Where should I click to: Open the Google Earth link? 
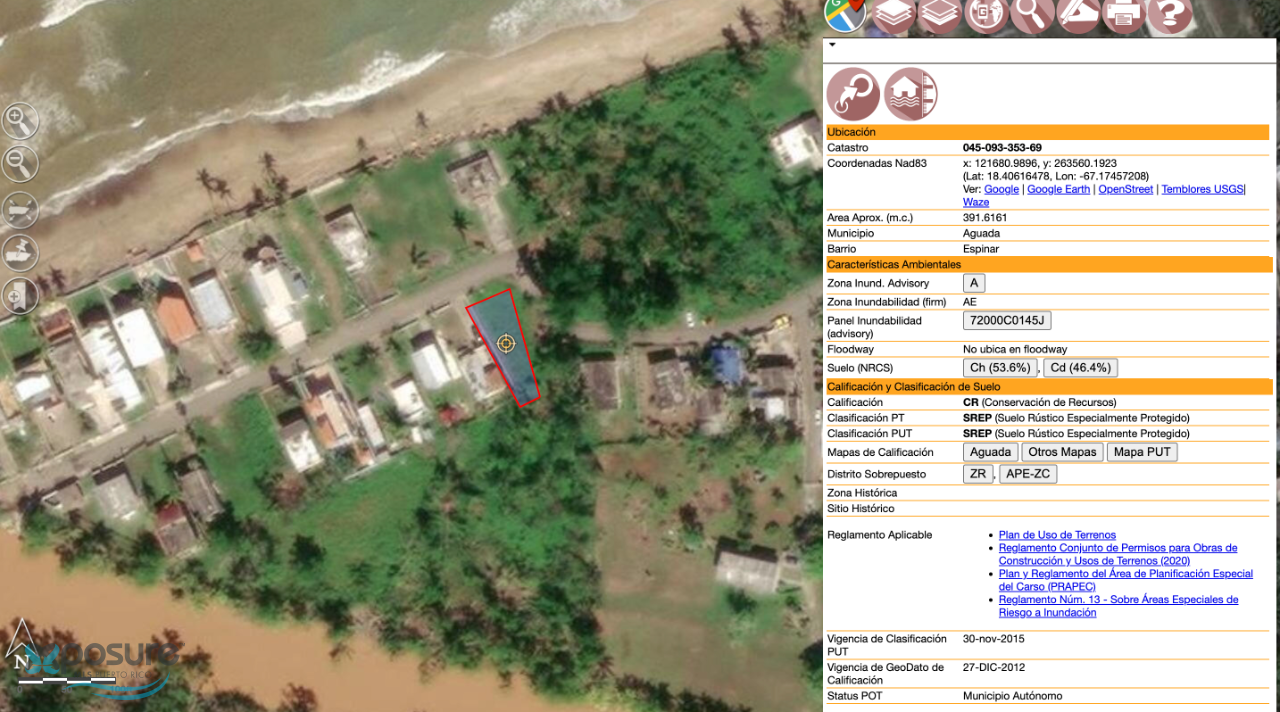tap(1058, 189)
